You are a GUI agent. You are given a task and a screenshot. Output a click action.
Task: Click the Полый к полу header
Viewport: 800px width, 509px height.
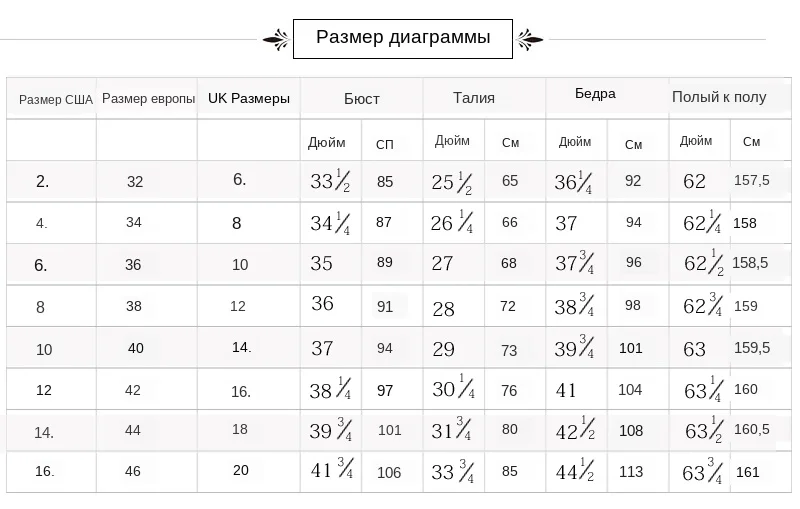coord(719,97)
